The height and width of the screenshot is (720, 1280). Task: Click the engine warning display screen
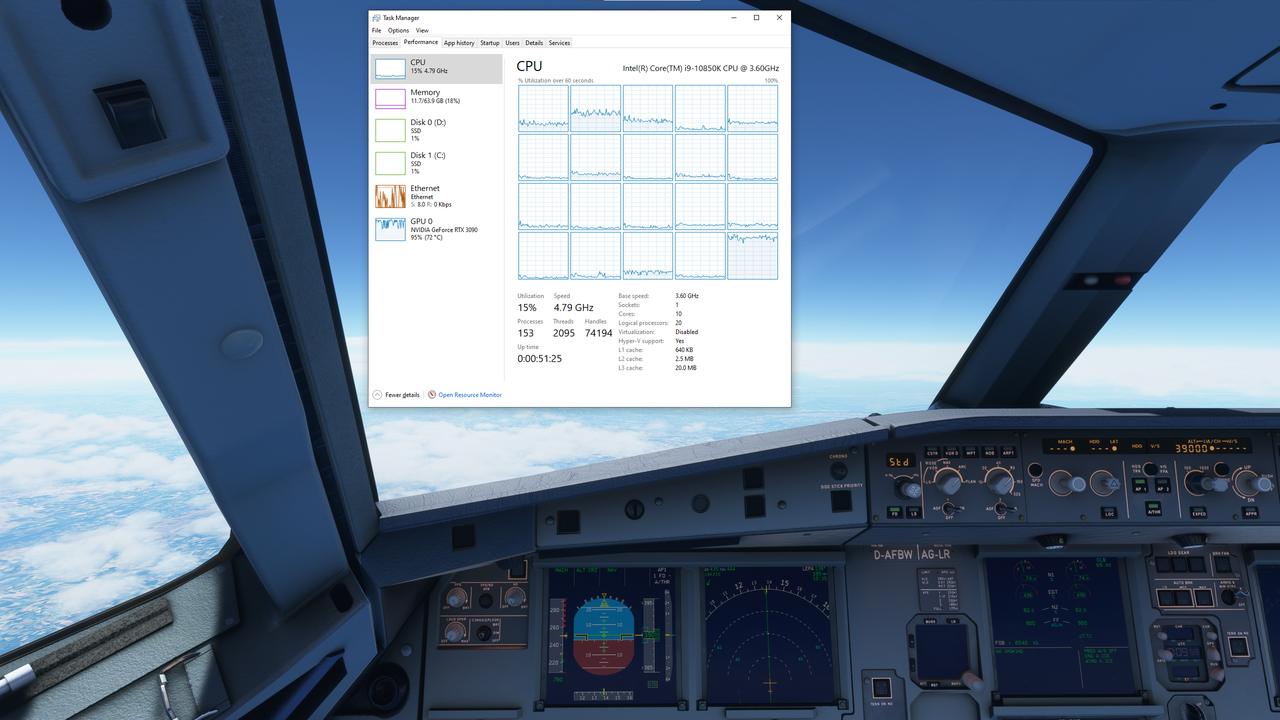[1063, 625]
